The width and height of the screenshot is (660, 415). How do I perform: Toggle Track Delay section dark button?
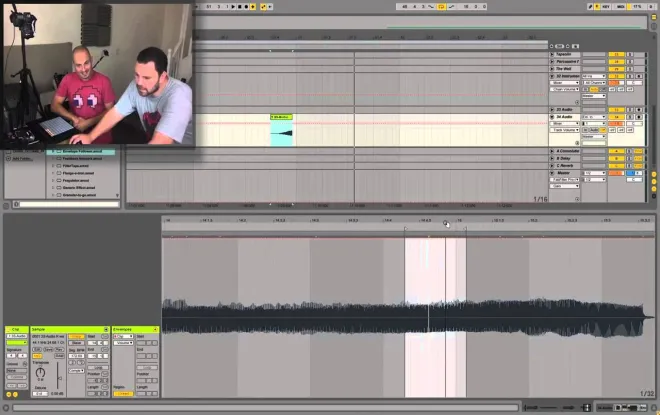coord(654,196)
